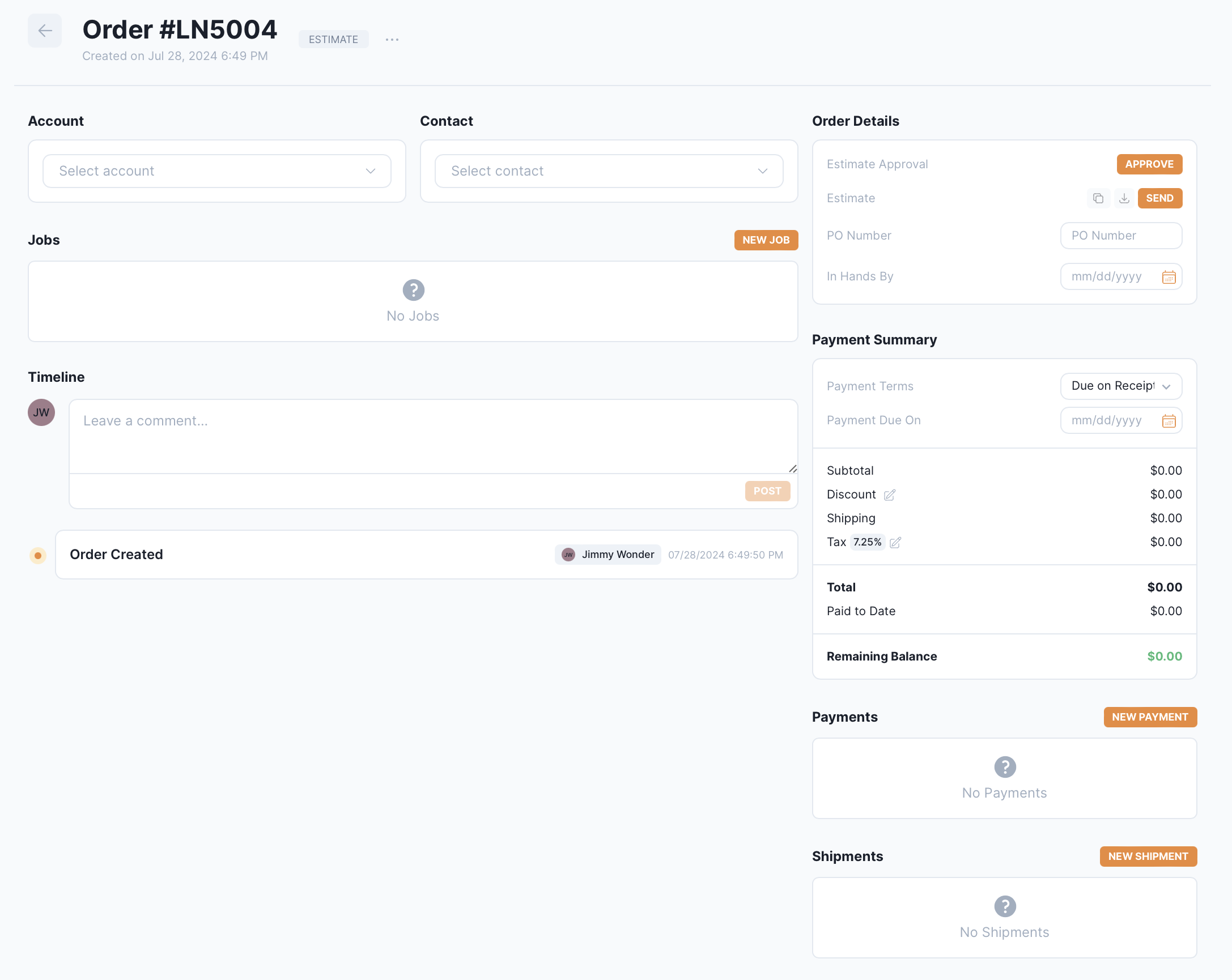Click the ESTIMATE status badge

pyautogui.click(x=333, y=40)
